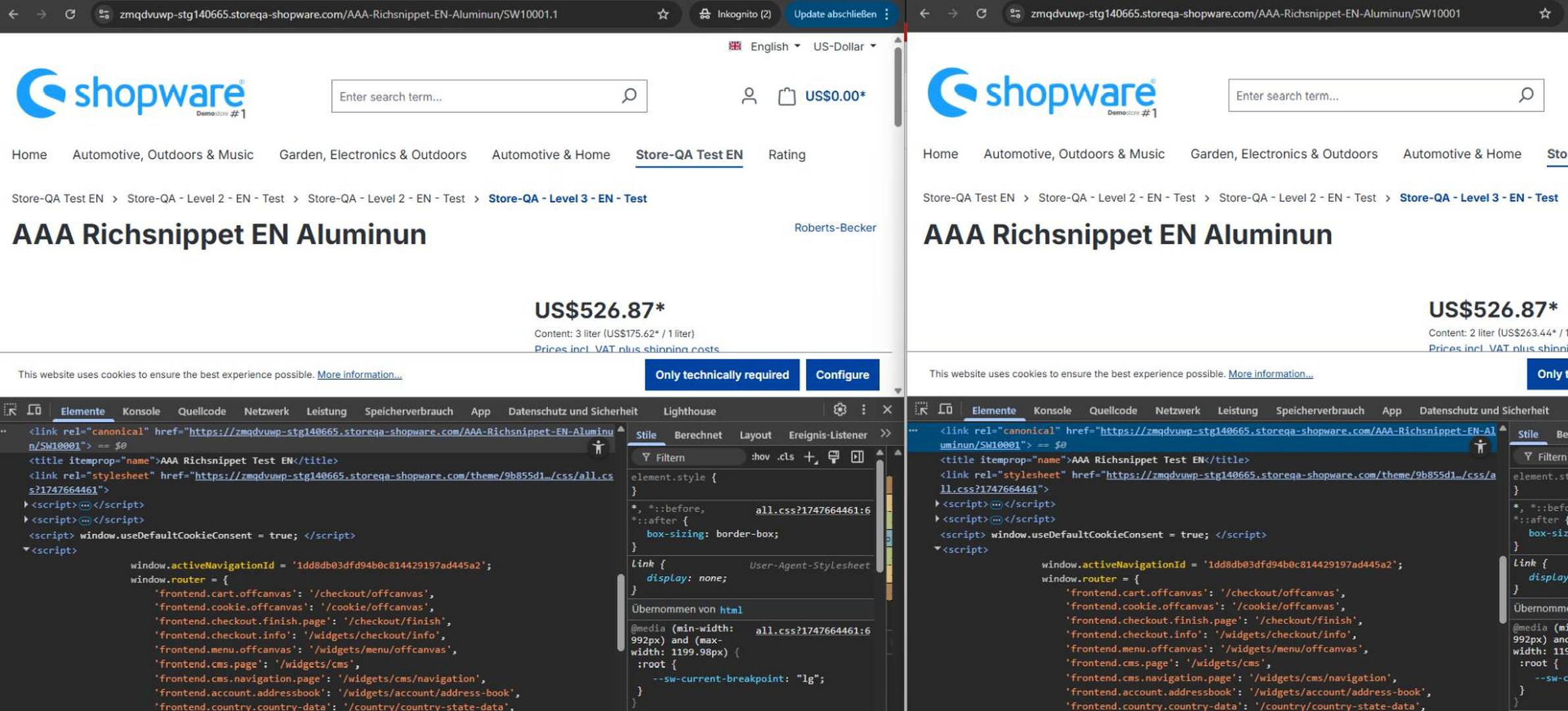Reload page in right browser window
The image size is (1568, 711).
[x=981, y=13]
